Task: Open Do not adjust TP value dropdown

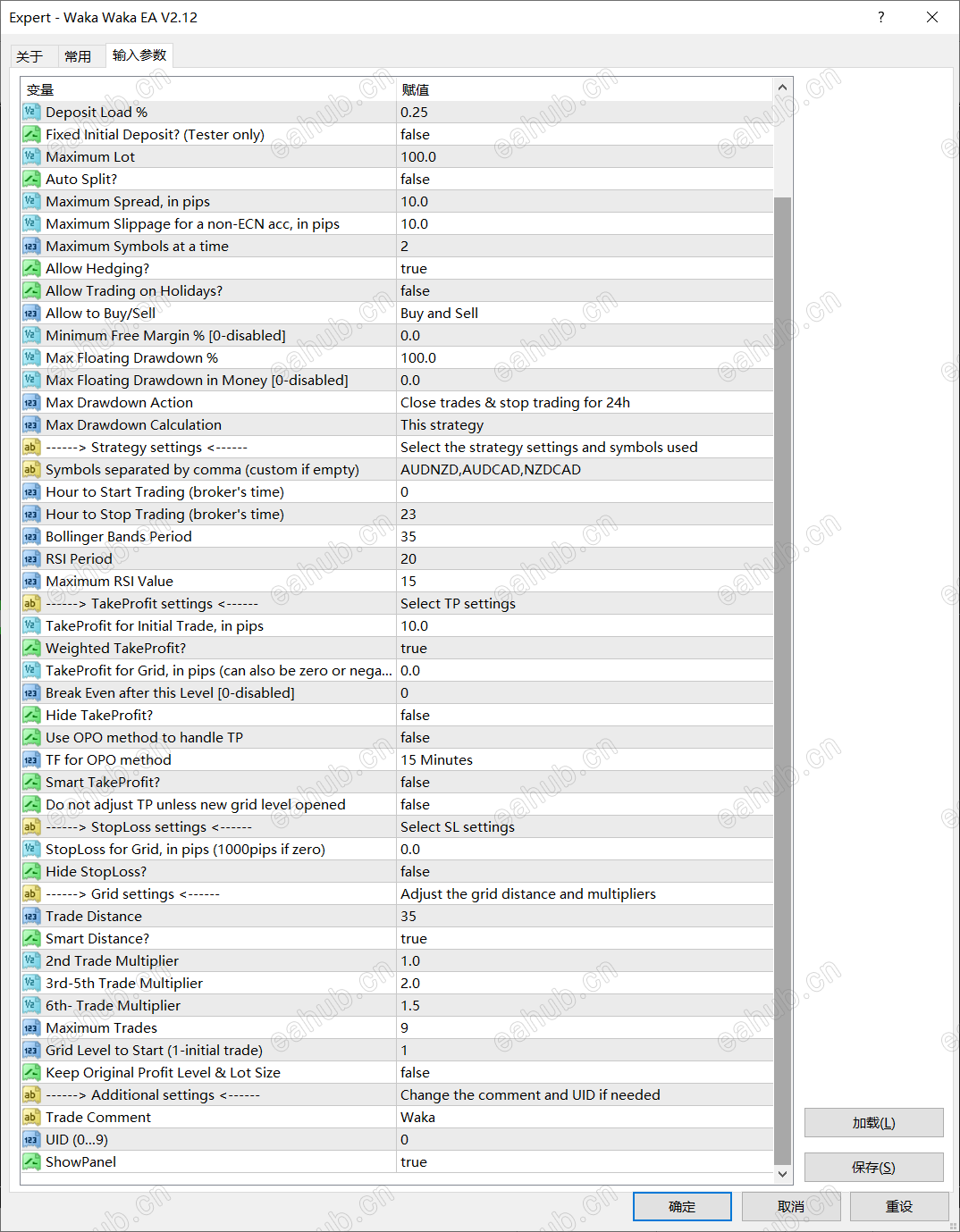Action: point(585,804)
